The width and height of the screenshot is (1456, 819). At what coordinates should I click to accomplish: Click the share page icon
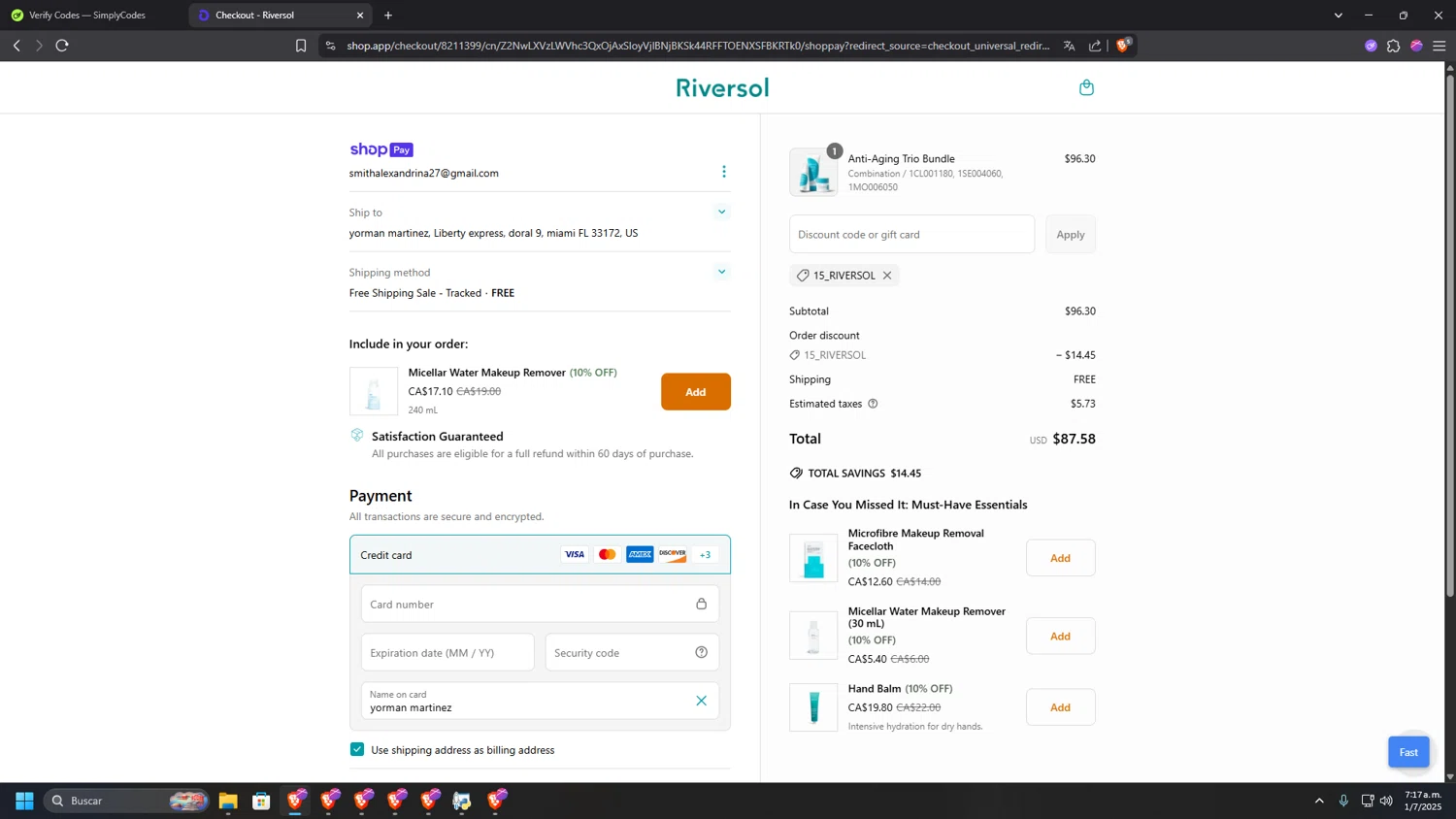pyautogui.click(x=1095, y=46)
